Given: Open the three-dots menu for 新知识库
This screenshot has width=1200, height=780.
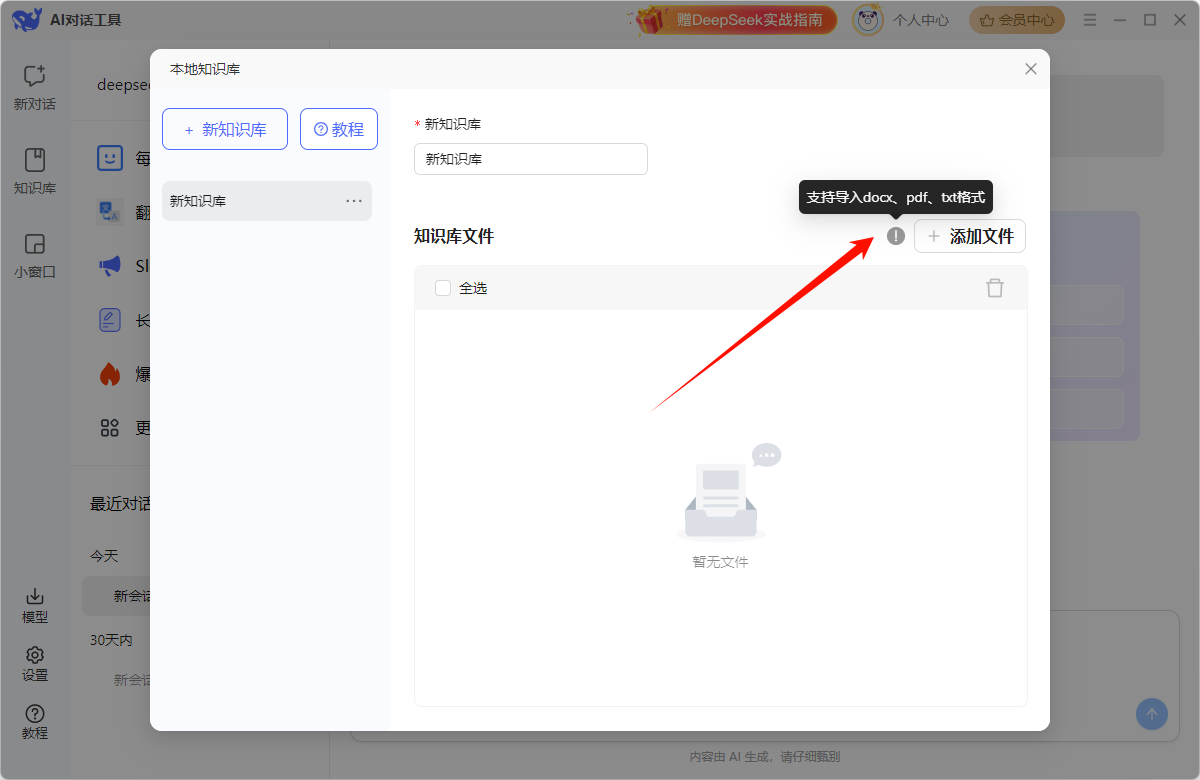Looking at the screenshot, I should point(354,201).
